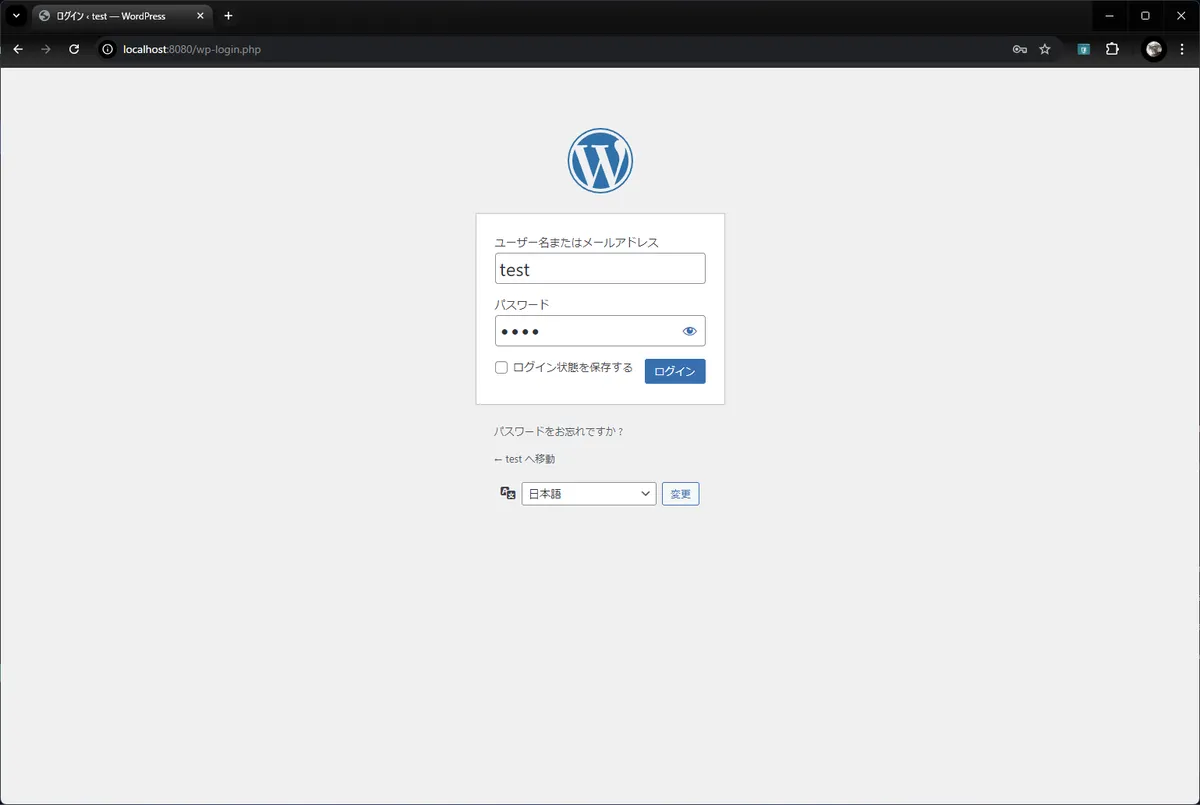Open the Extensions puzzle icon
The height and width of the screenshot is (805, 1200).
point(1112,49)
